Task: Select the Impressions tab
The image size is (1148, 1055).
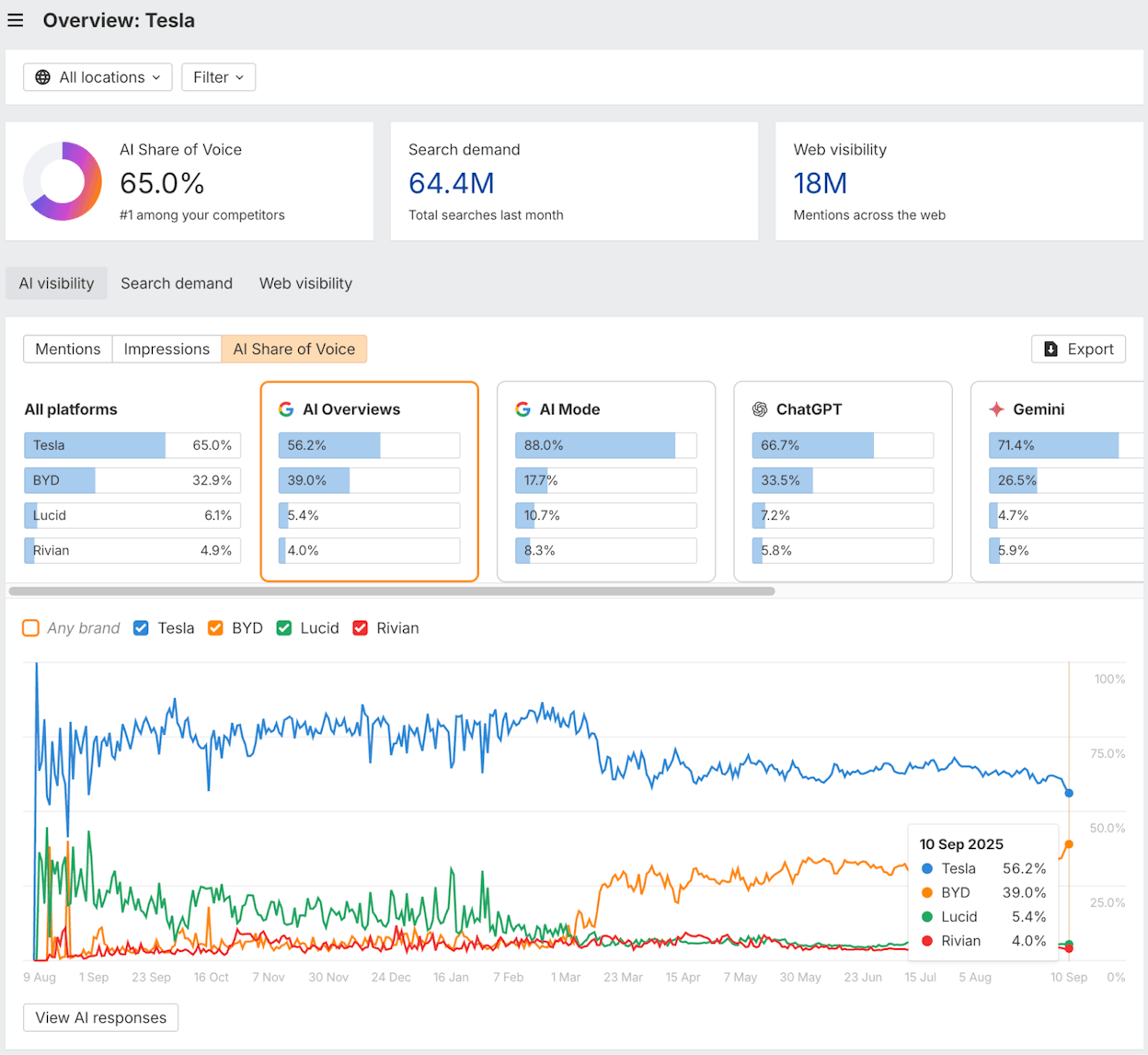Action: tap(166, 350)
